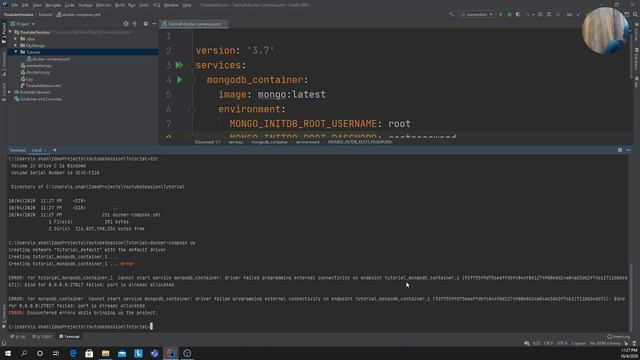Toggle the Database side tool window button
This screenshot has height=360, width=640.
[636, 59]
